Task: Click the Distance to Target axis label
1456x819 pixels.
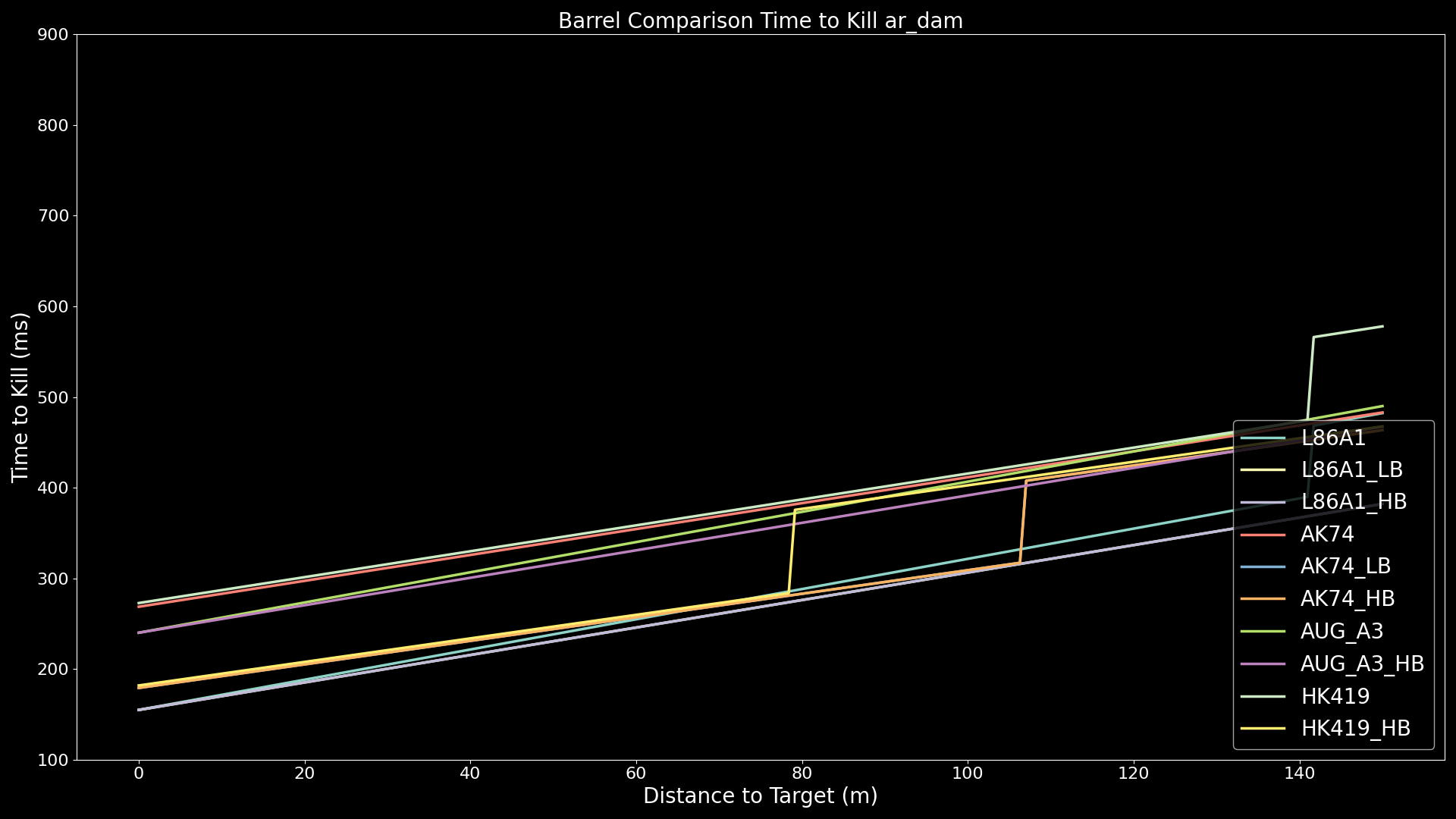Action: pyautogui.click(x=760, y=796)
